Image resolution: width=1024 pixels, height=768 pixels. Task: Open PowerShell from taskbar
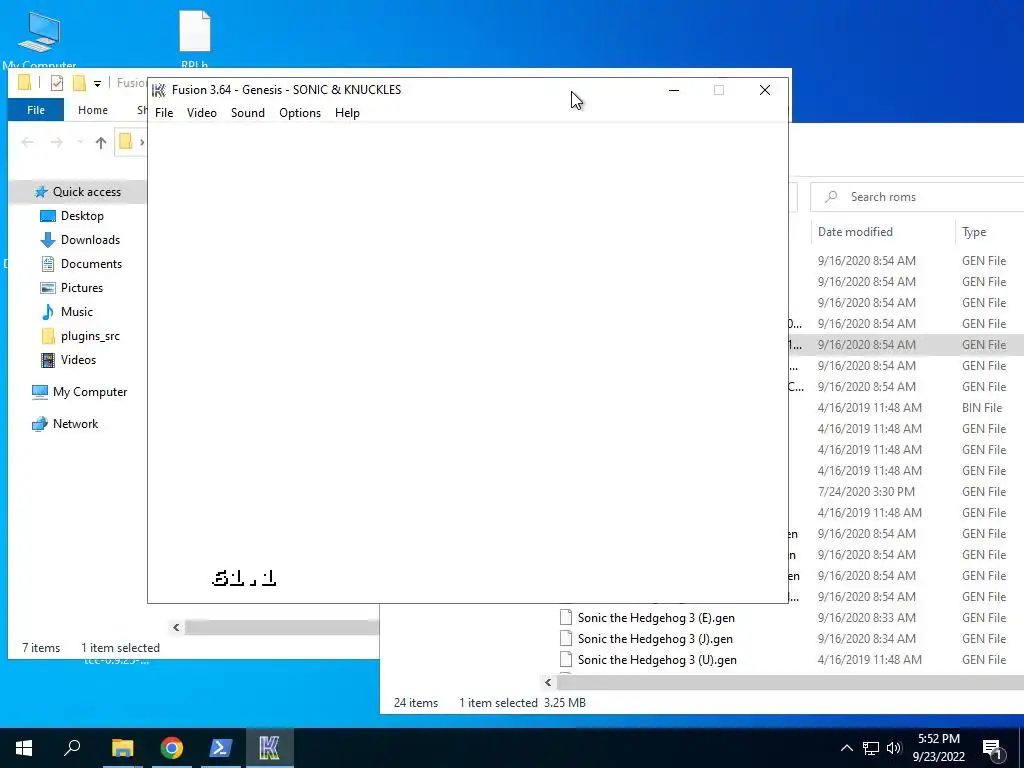point(221,748)
